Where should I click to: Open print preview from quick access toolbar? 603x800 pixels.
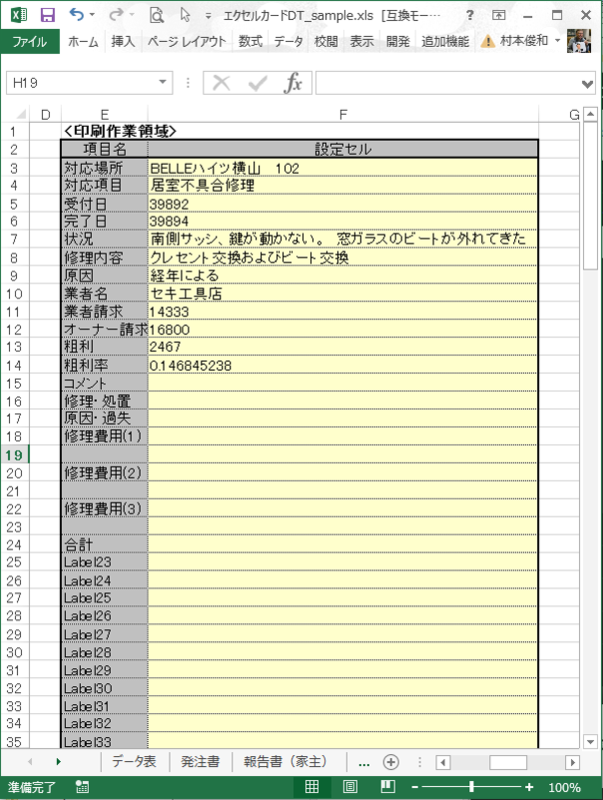156,15
